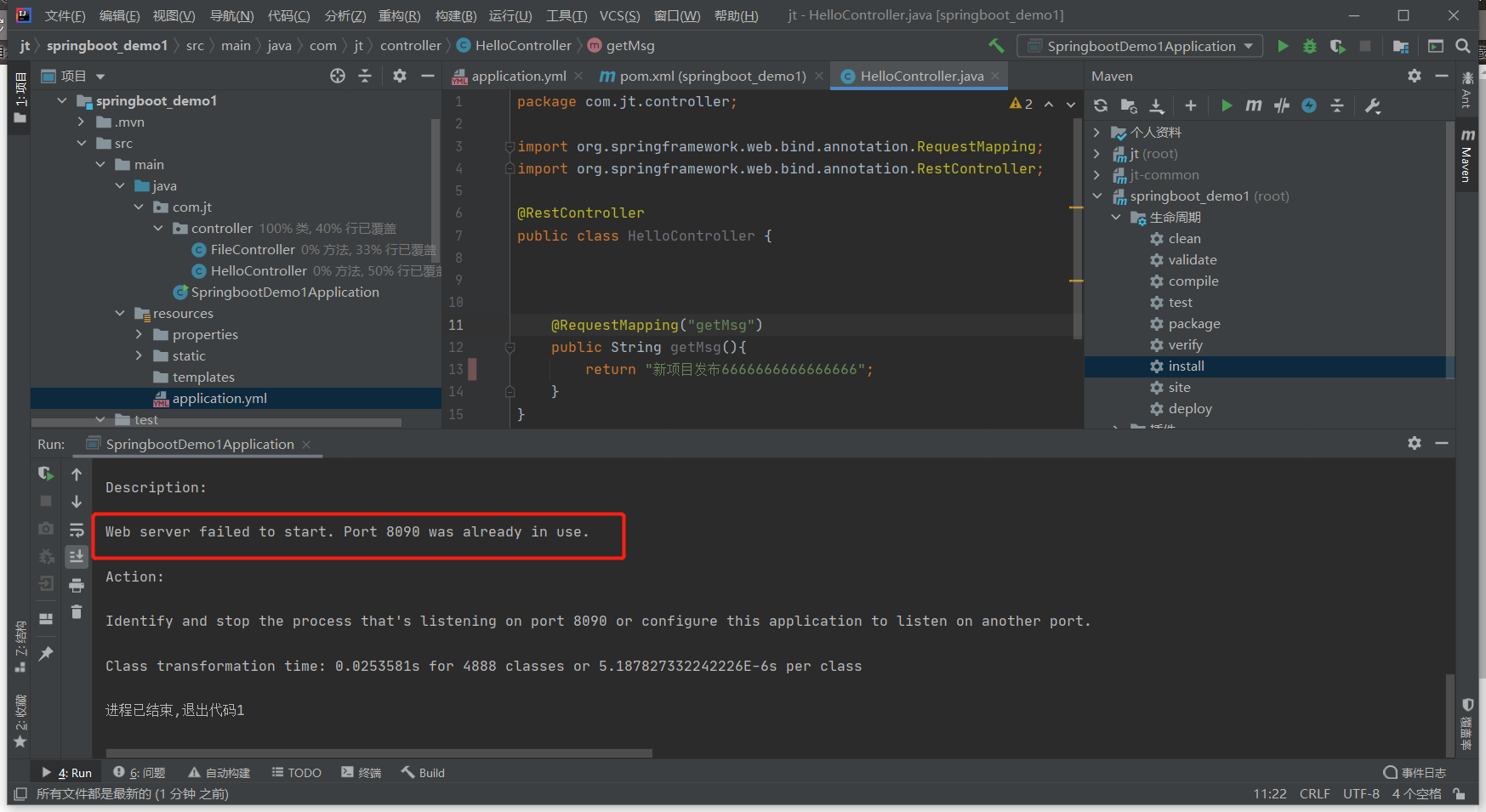Open Project Structure icon in top toolbar
1486x812 pixels.
[x=1401, y=46]
